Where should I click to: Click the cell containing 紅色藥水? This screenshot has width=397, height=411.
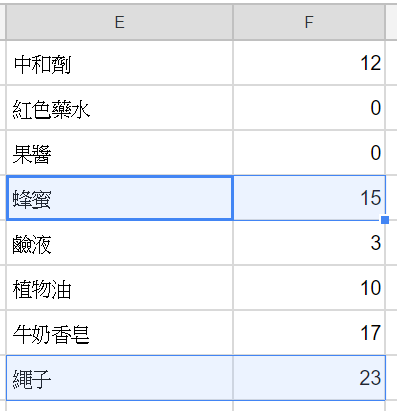pos(120,108)
